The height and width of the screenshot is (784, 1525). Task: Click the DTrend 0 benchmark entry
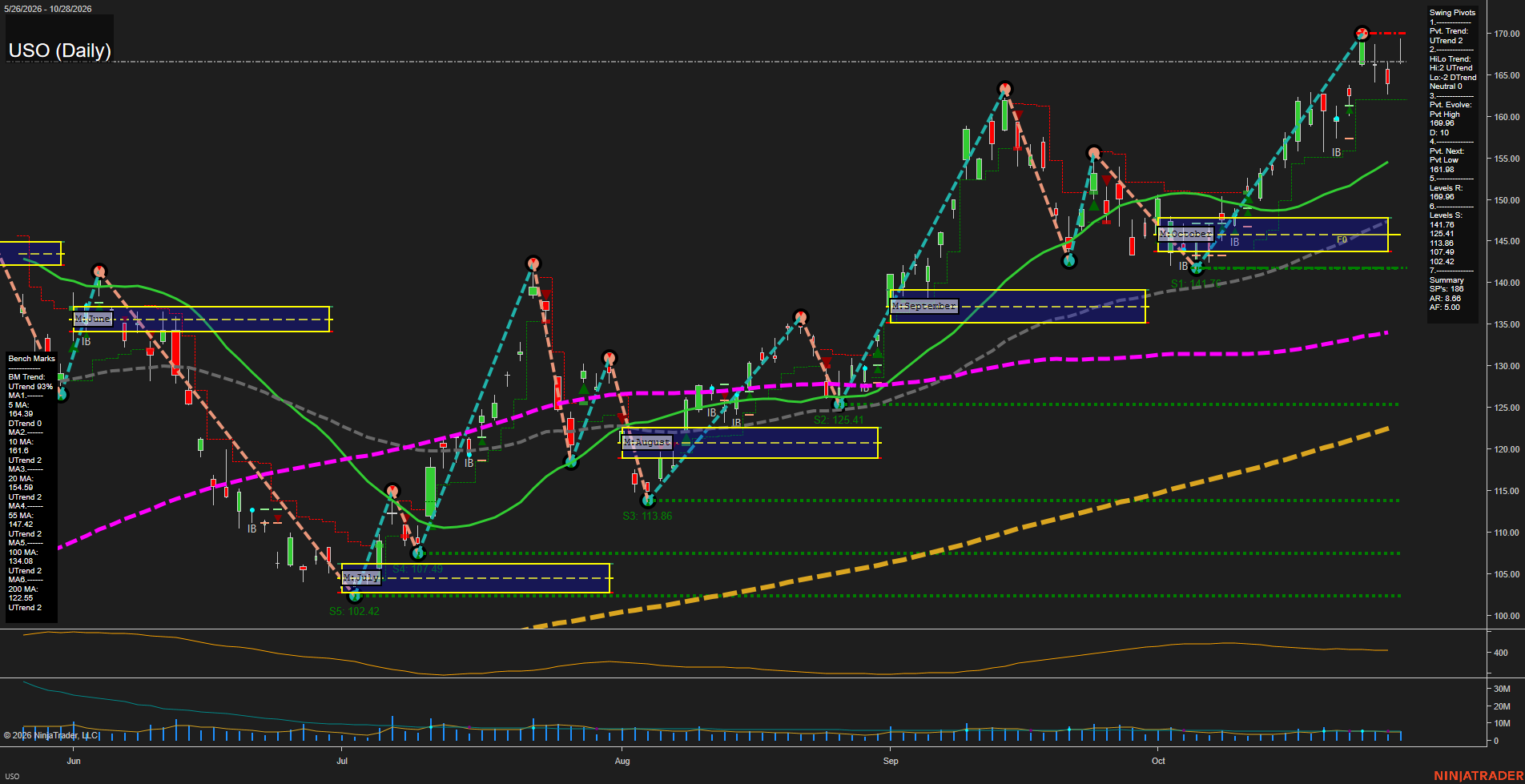25,424
